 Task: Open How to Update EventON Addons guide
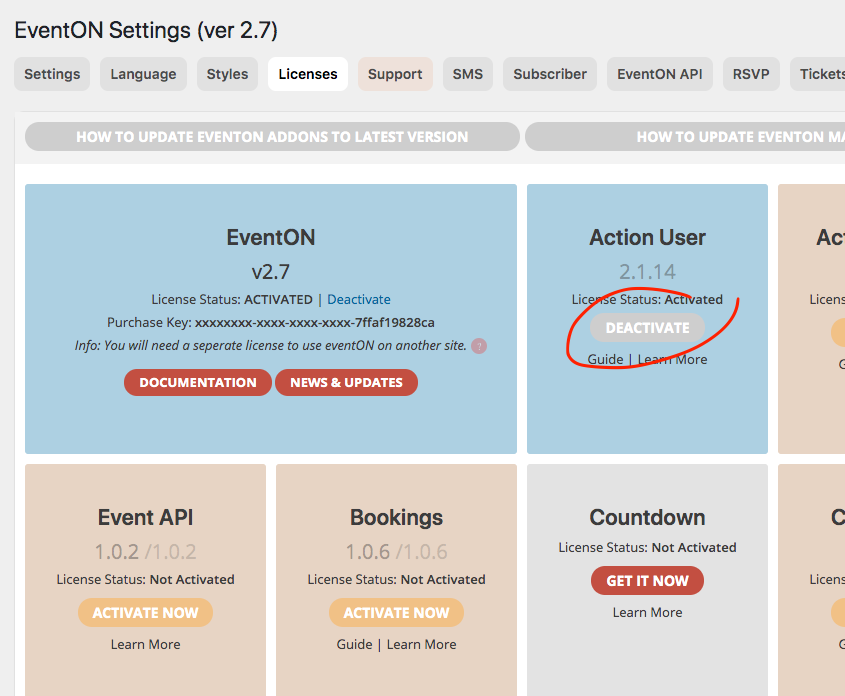tap(272, 137)
